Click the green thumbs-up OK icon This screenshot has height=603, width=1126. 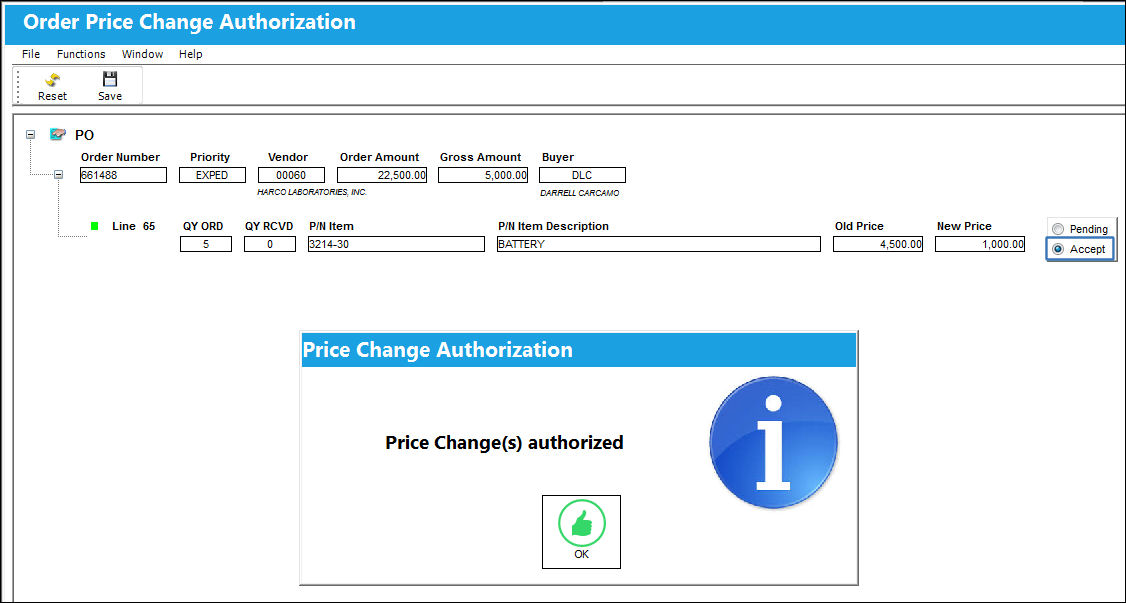pos(582,523)
